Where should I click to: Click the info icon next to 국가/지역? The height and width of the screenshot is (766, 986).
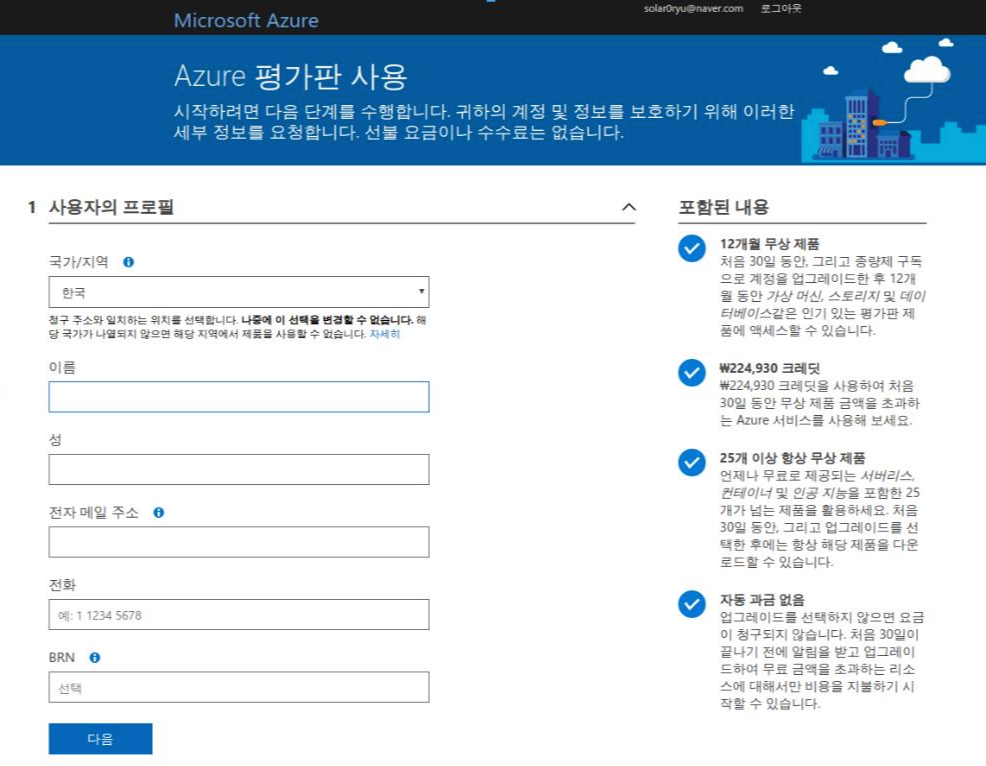coord(128,262)
